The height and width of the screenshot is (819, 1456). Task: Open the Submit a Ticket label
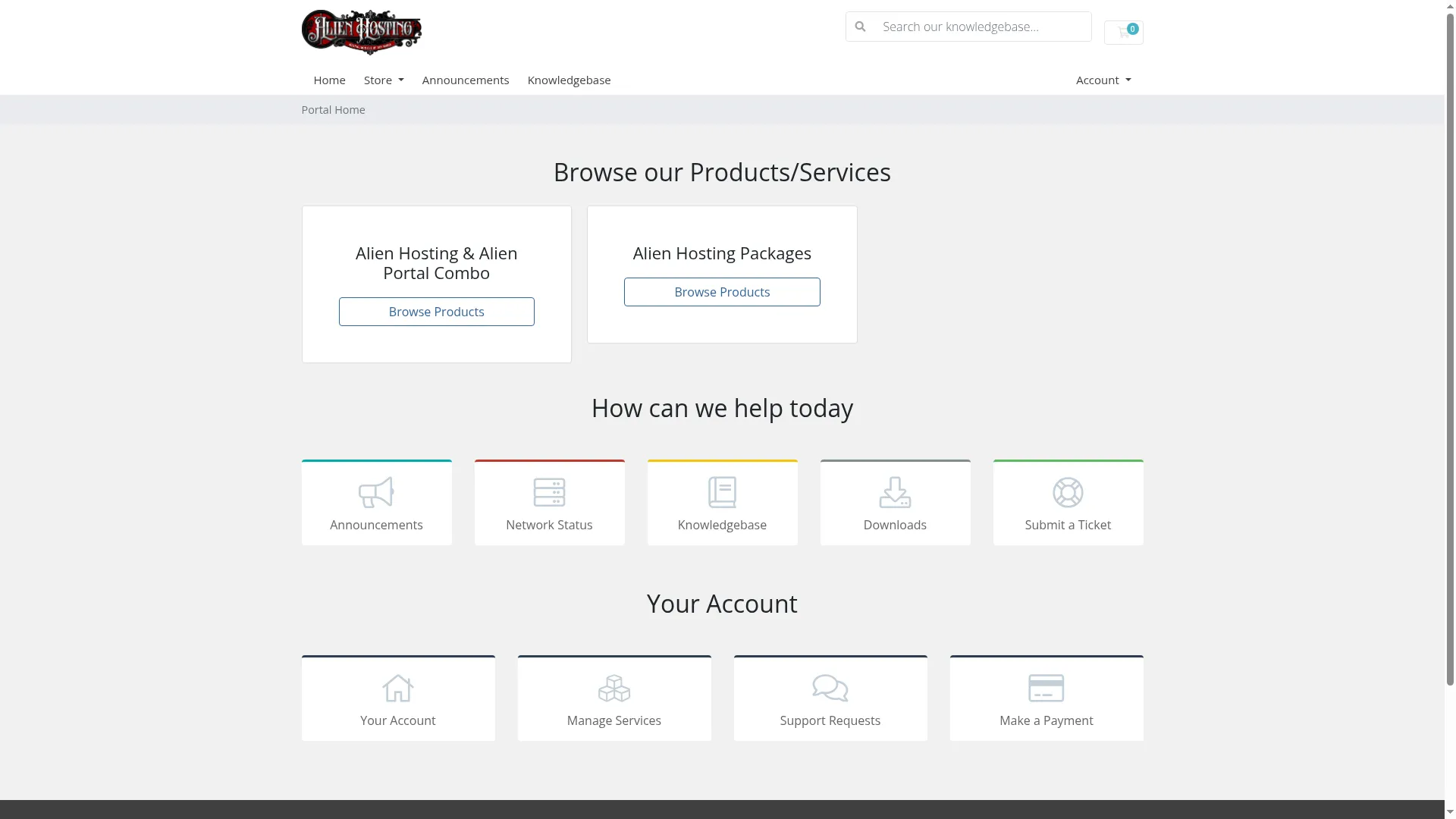1068,525
